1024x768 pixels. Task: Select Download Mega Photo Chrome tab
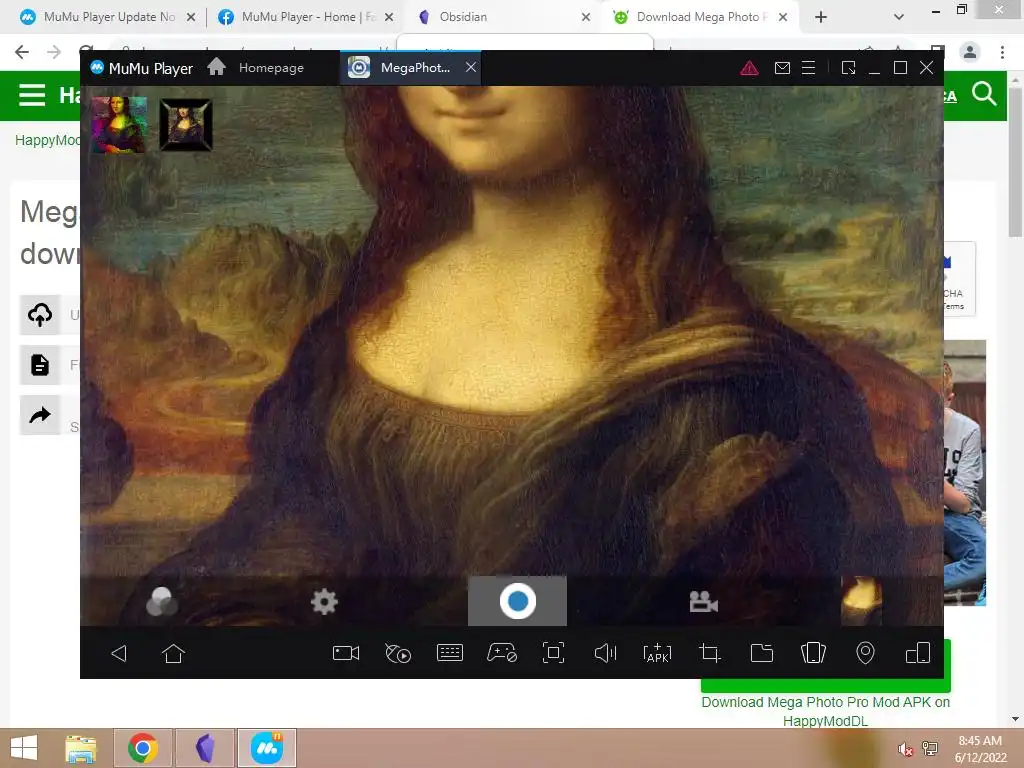point(701,17)
